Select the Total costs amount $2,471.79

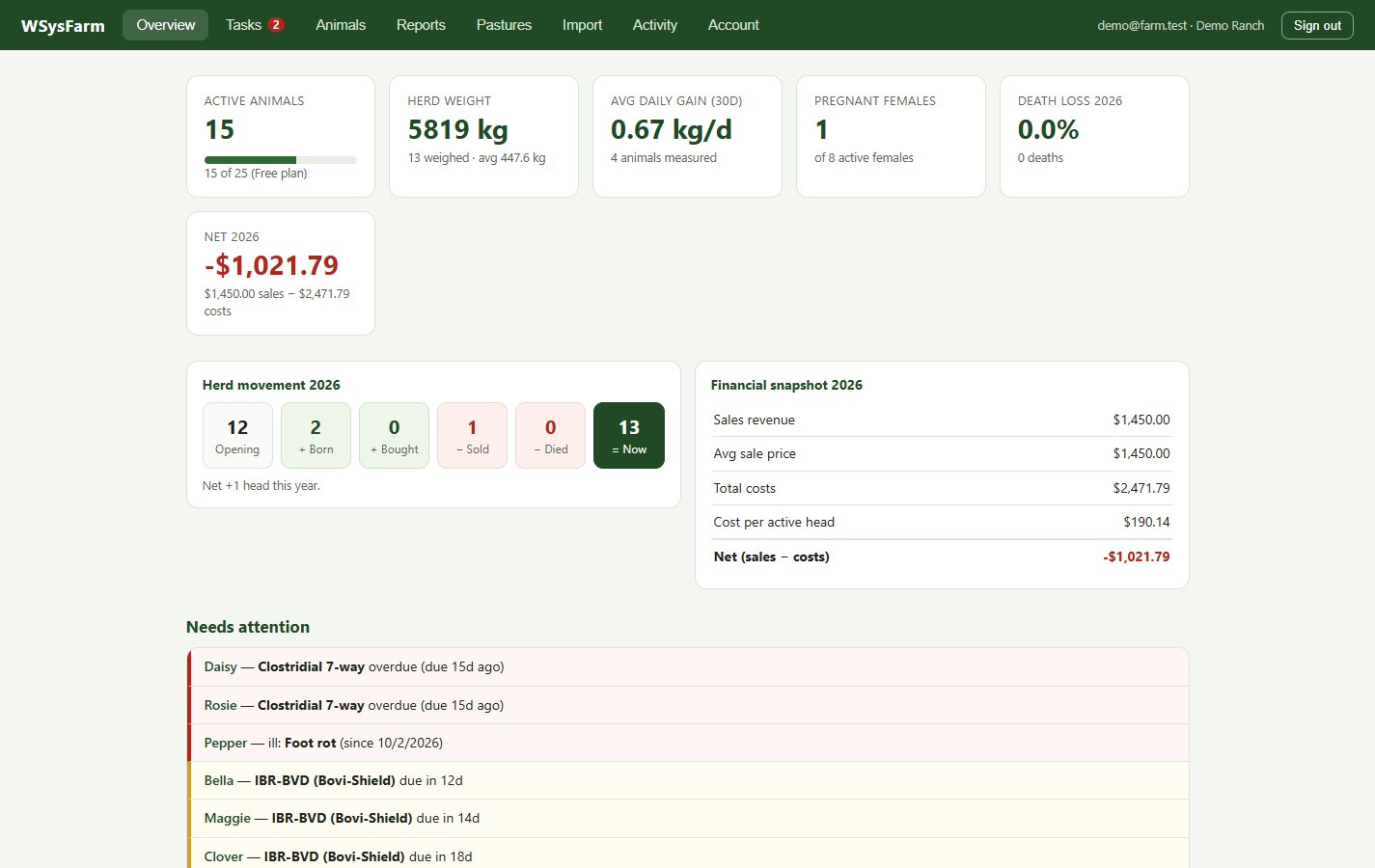pos(1141,488)
